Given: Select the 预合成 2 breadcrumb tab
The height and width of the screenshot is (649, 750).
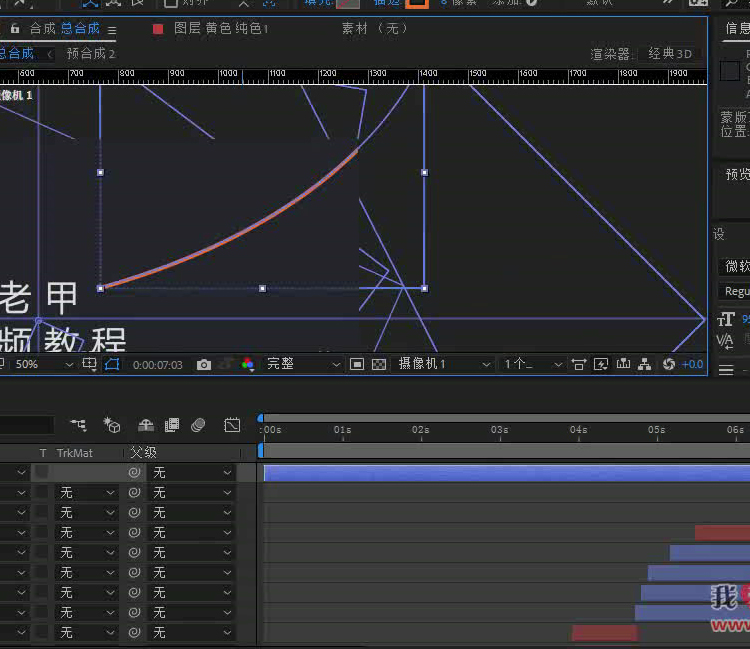Looking at the screenshot, I should click(x=91, y=54).
